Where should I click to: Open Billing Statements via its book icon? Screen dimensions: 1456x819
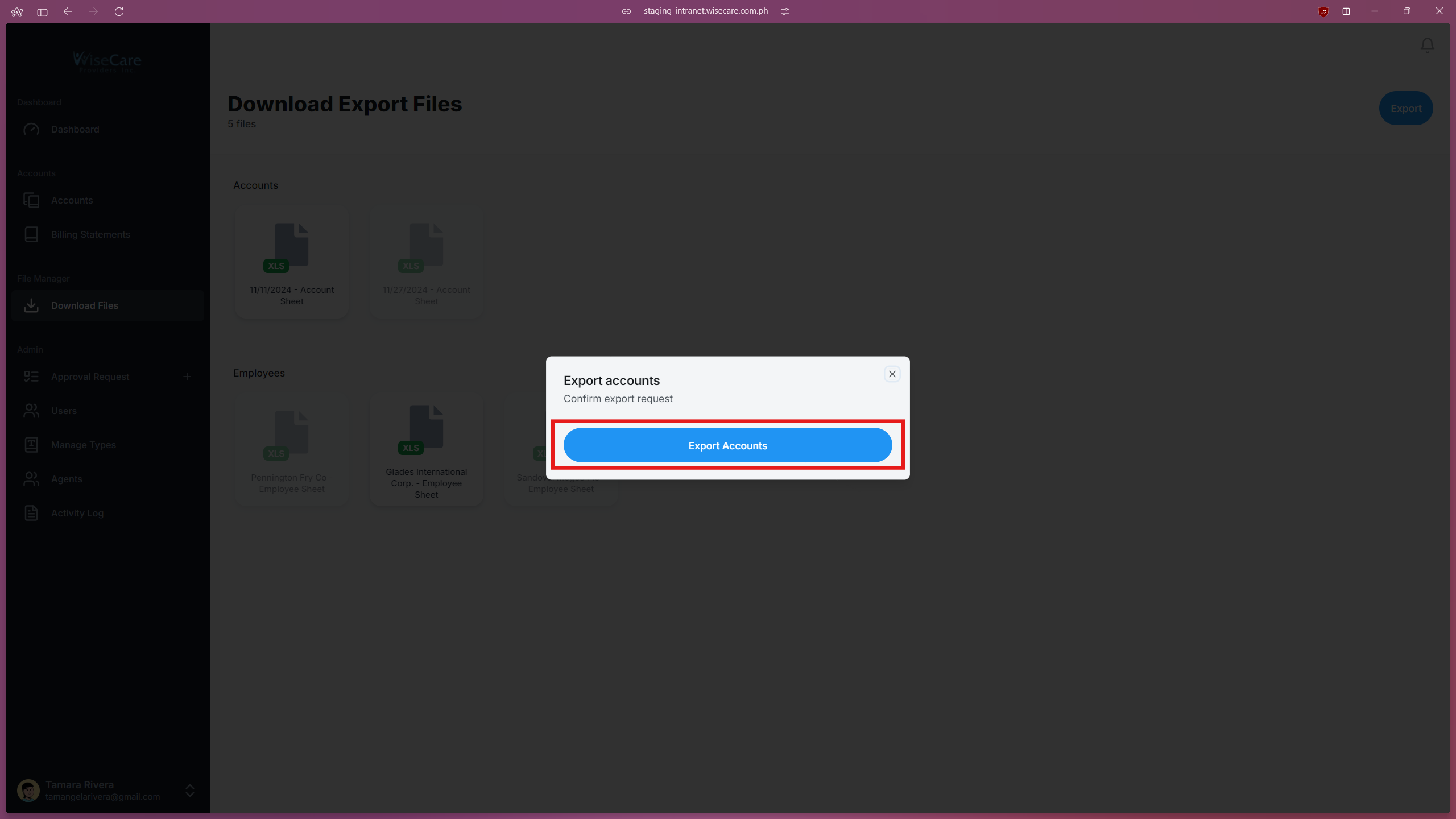pyautogui.click(x=31, y=234)
